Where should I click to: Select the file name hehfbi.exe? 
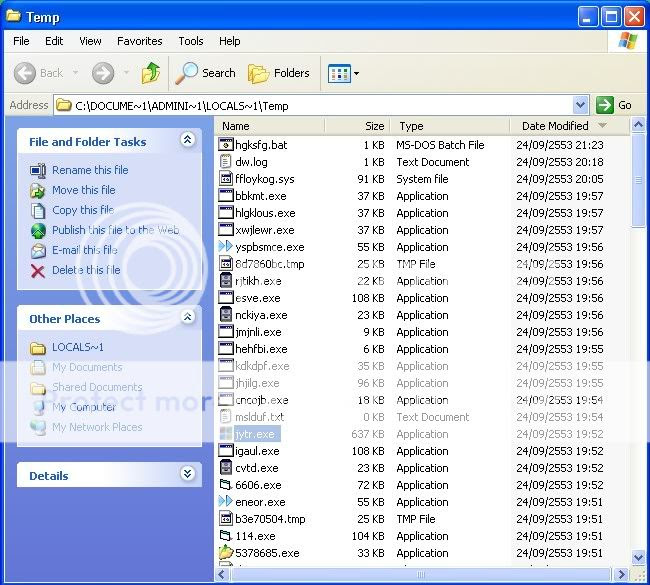(261, 349)
